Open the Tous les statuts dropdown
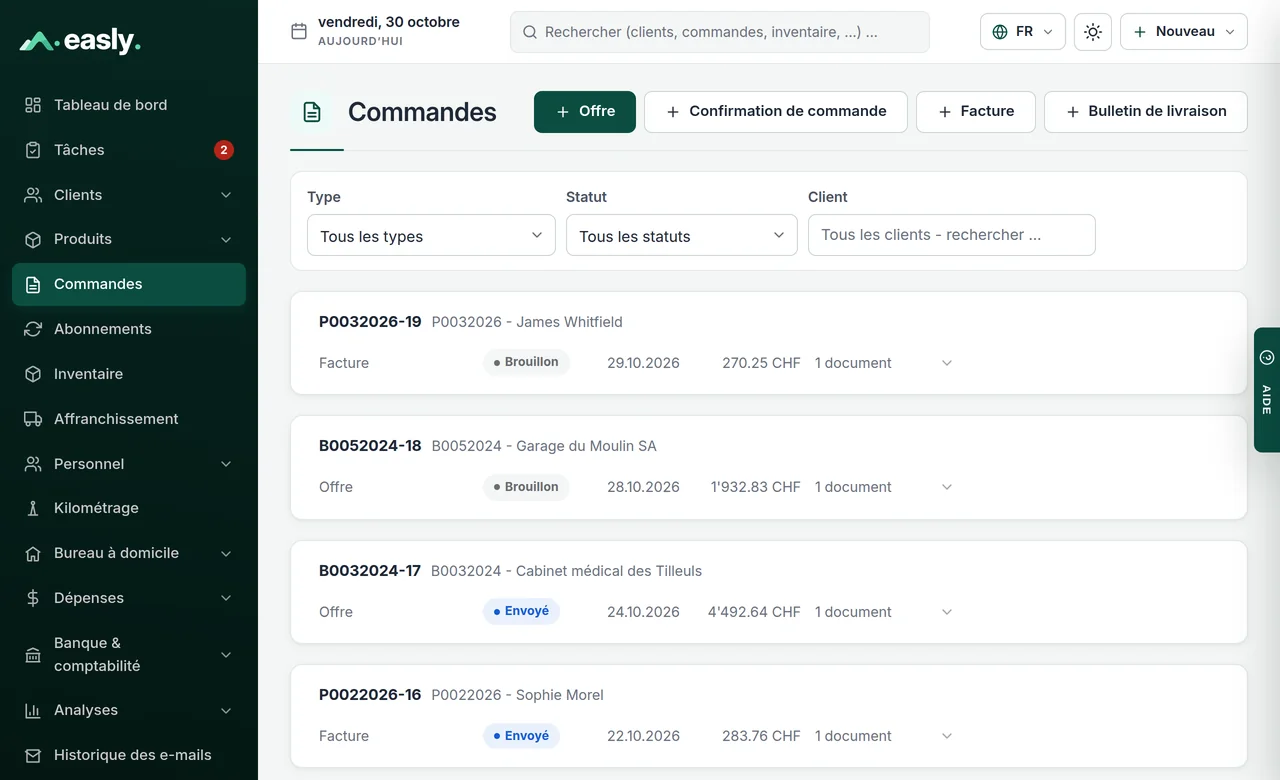 click(x=682, y=235)
